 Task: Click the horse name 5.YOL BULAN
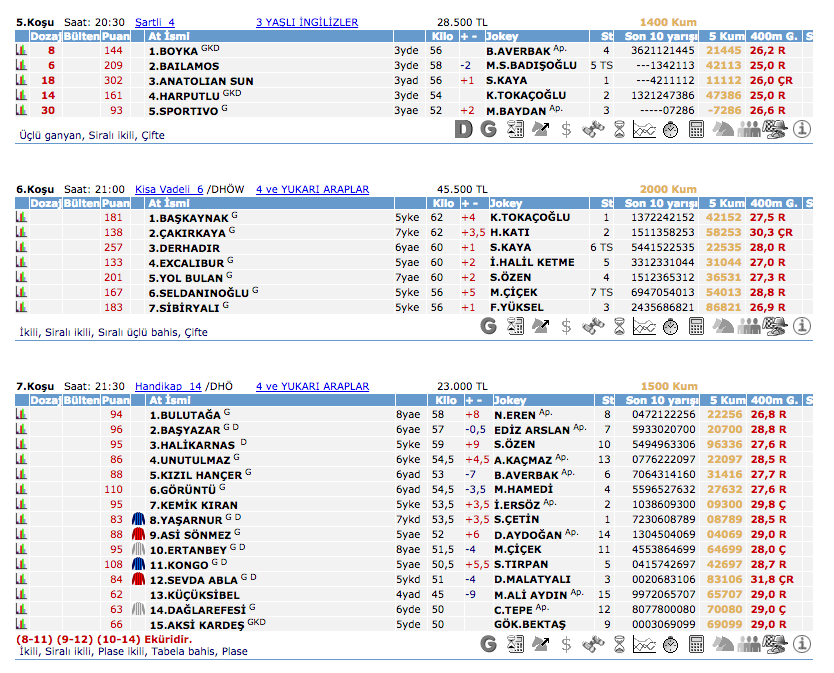pos(185,277)
